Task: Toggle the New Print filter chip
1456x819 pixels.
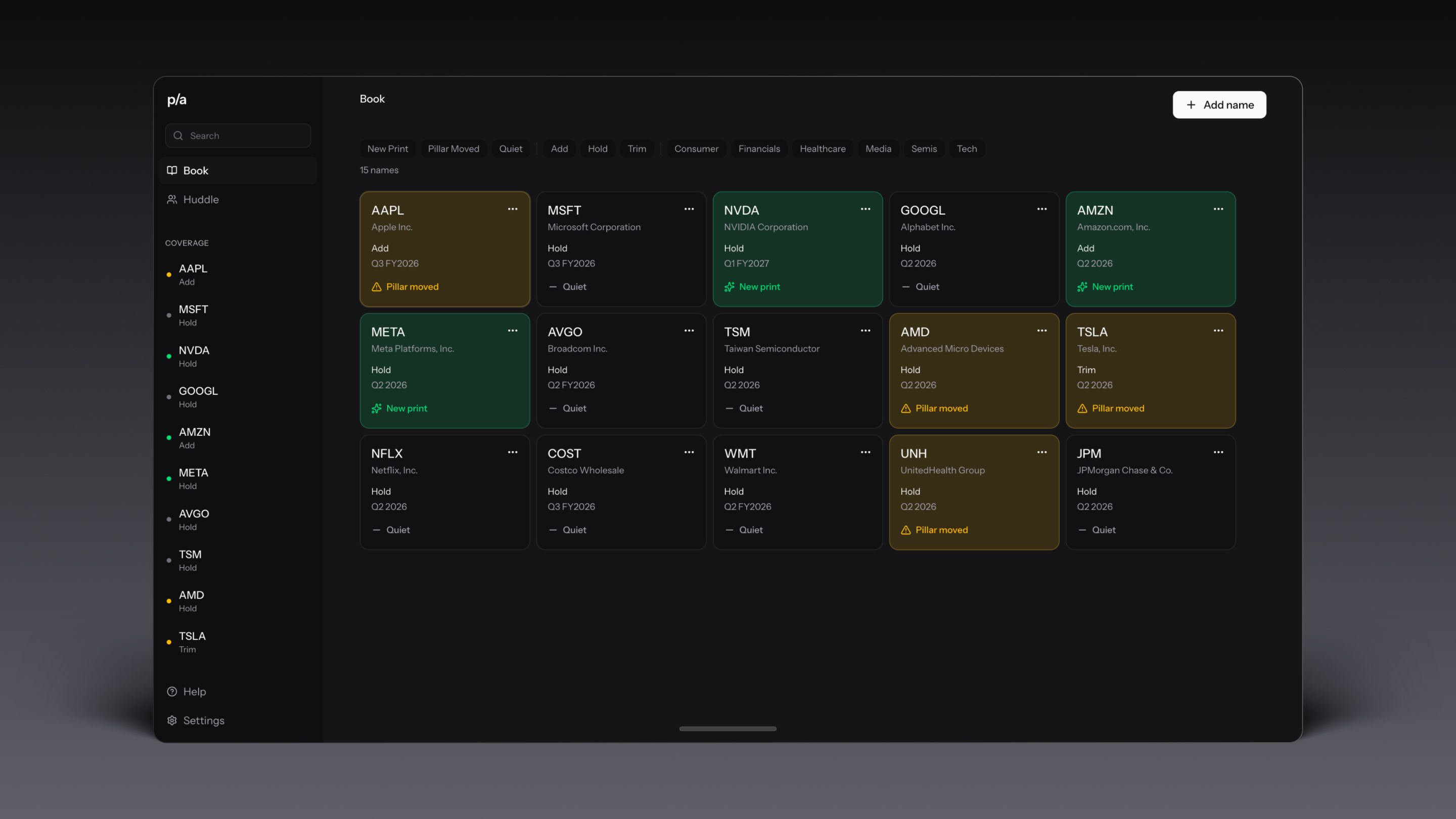Action: coord(387,149)
